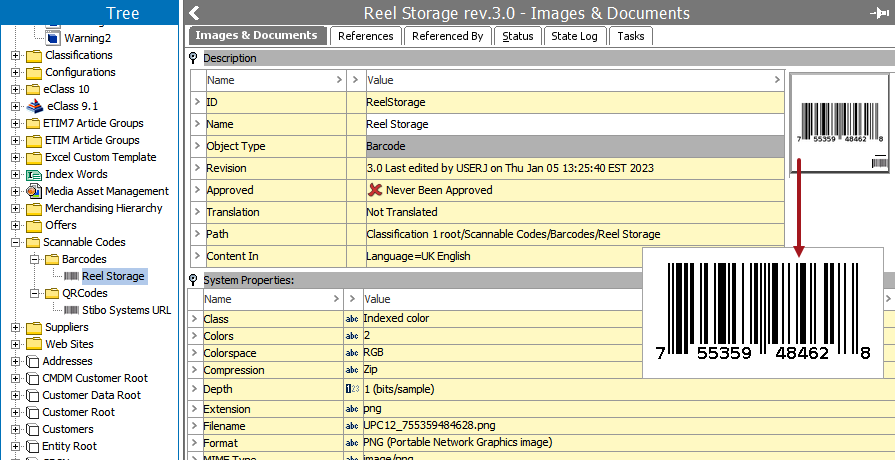Select the Merchandising Hierarchy tree item
The image size is (895, 460).
(103, 208)
